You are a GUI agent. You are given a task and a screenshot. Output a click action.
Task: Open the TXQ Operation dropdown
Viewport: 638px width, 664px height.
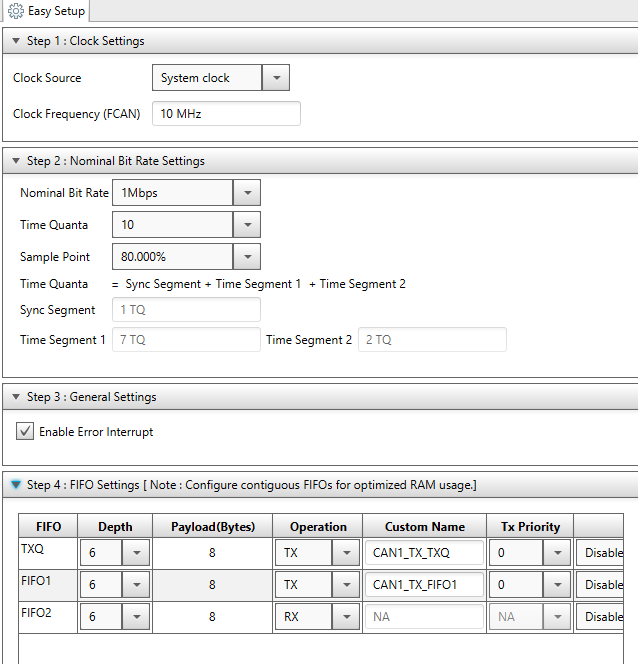point(346,553)
